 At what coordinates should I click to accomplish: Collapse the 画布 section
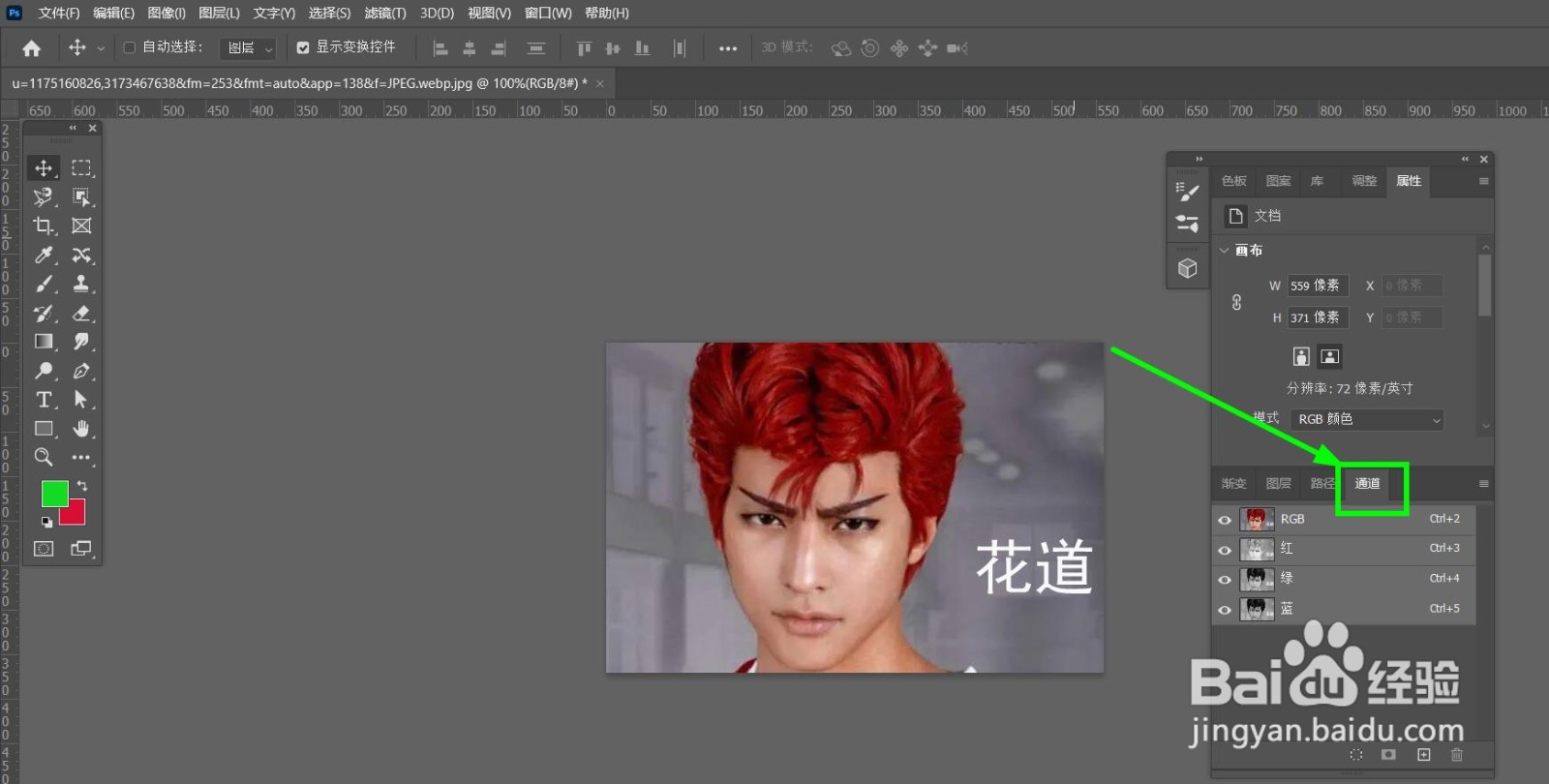point(1225,250)
